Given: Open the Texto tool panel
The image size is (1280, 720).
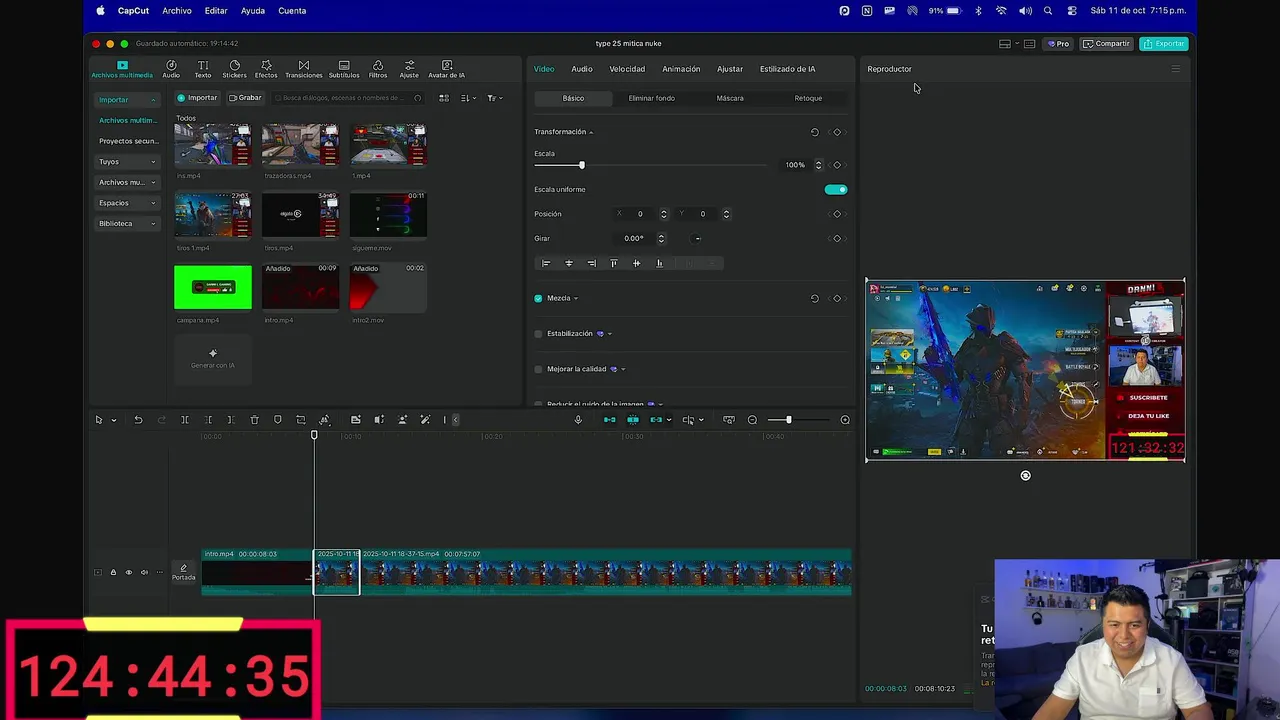Looking at the screenshot, I should [x=203, y=69].
